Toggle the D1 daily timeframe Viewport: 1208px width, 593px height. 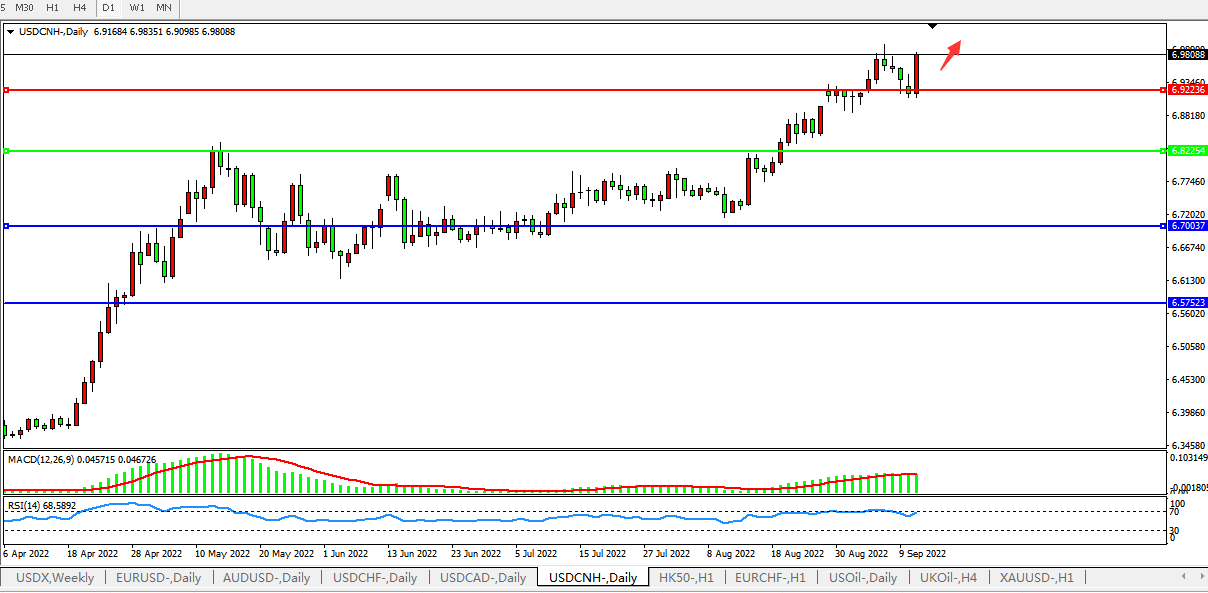(110, 8)
